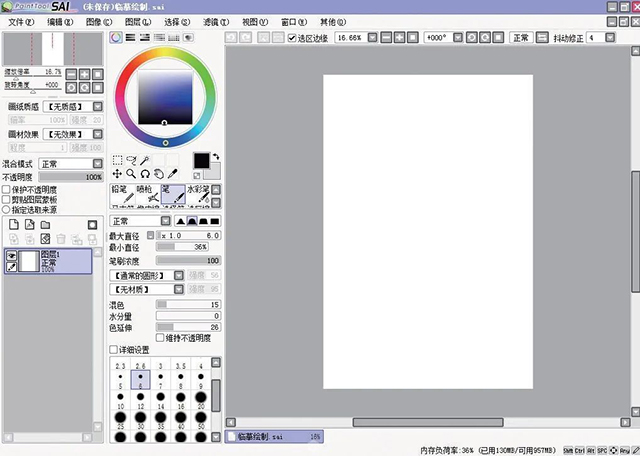
Task: Enable 保护不透明度 checkbox
Action: tap(6, 188)
